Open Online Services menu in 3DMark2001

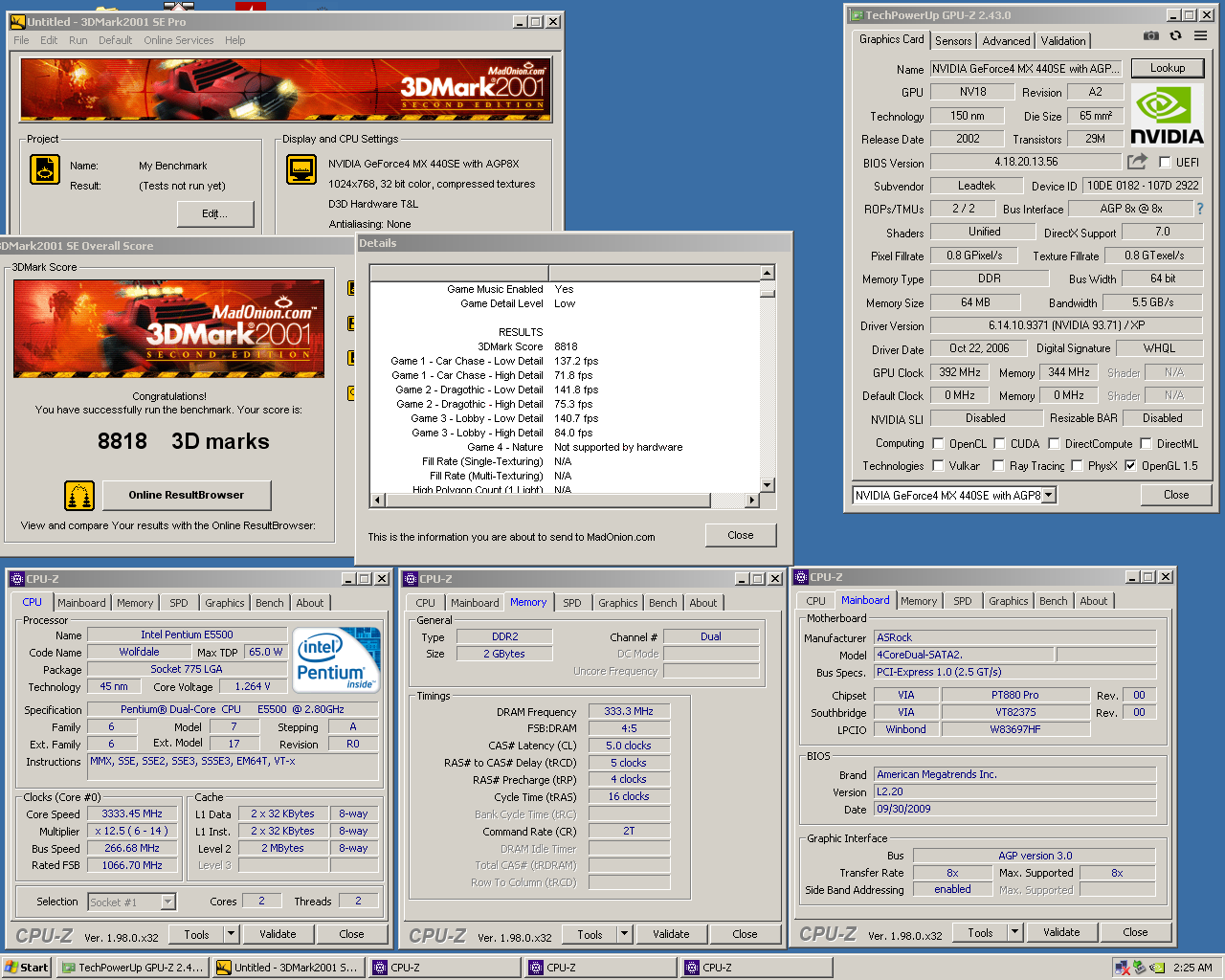coord(179,40)
